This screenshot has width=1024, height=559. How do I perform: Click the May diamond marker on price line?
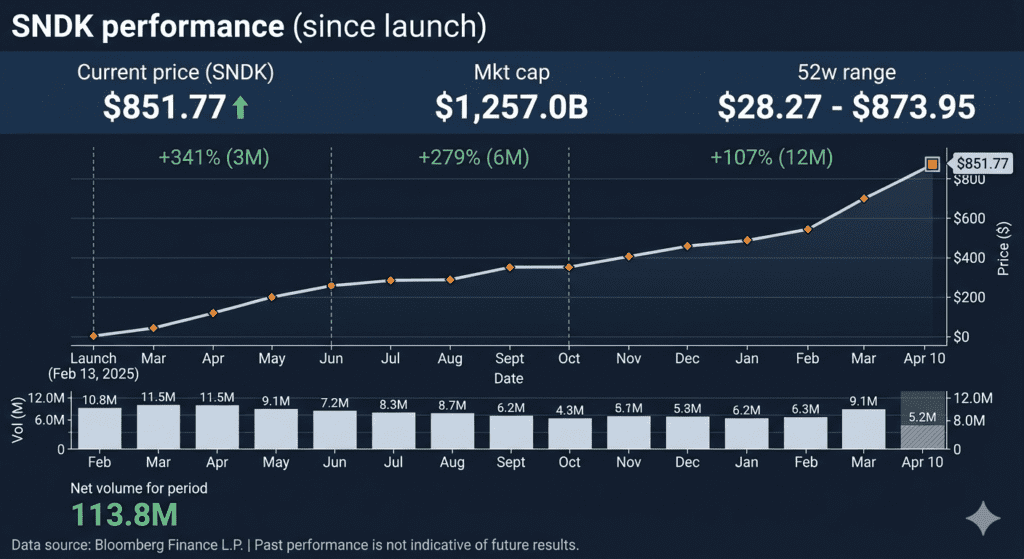tap(271, 297)
